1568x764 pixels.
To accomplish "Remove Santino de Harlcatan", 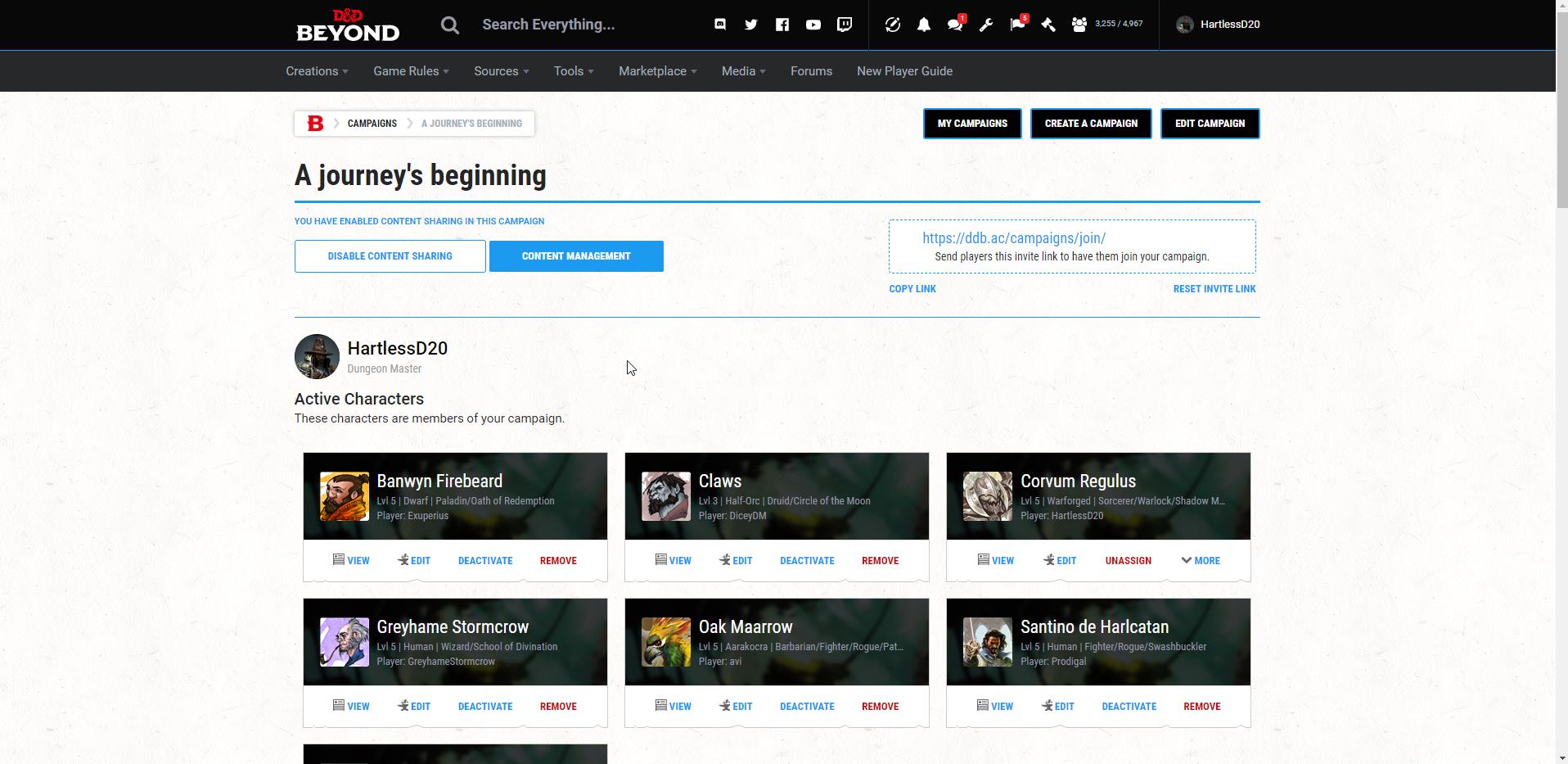I will point(1201,707).
